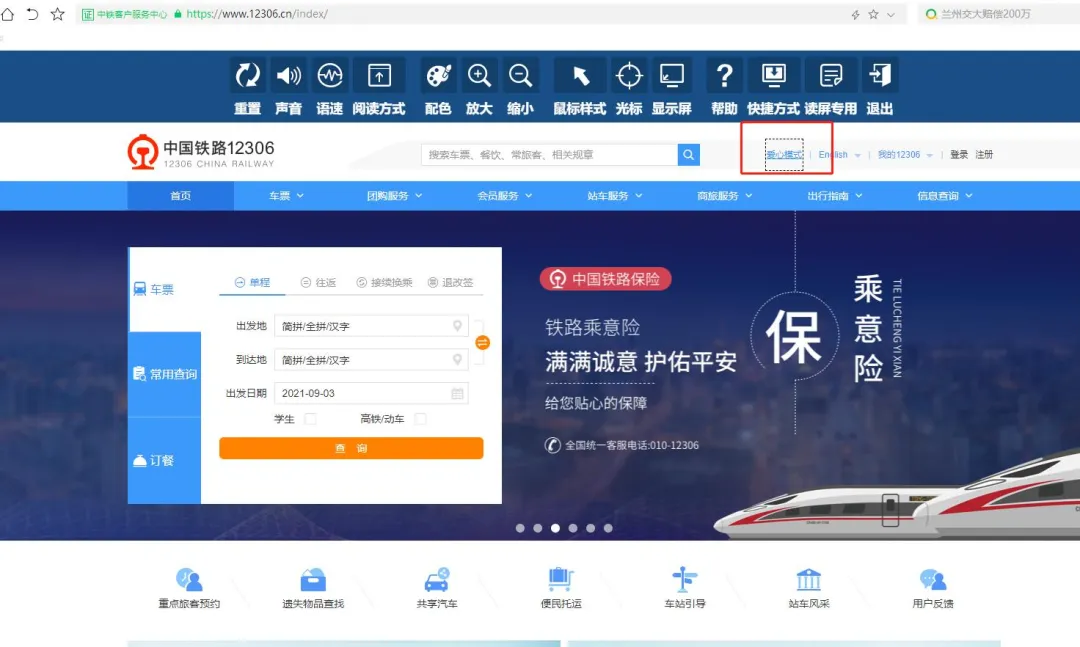Select 订餐 meal order side tab
Screen dimensions: 1080x647
tap(164, 460)
